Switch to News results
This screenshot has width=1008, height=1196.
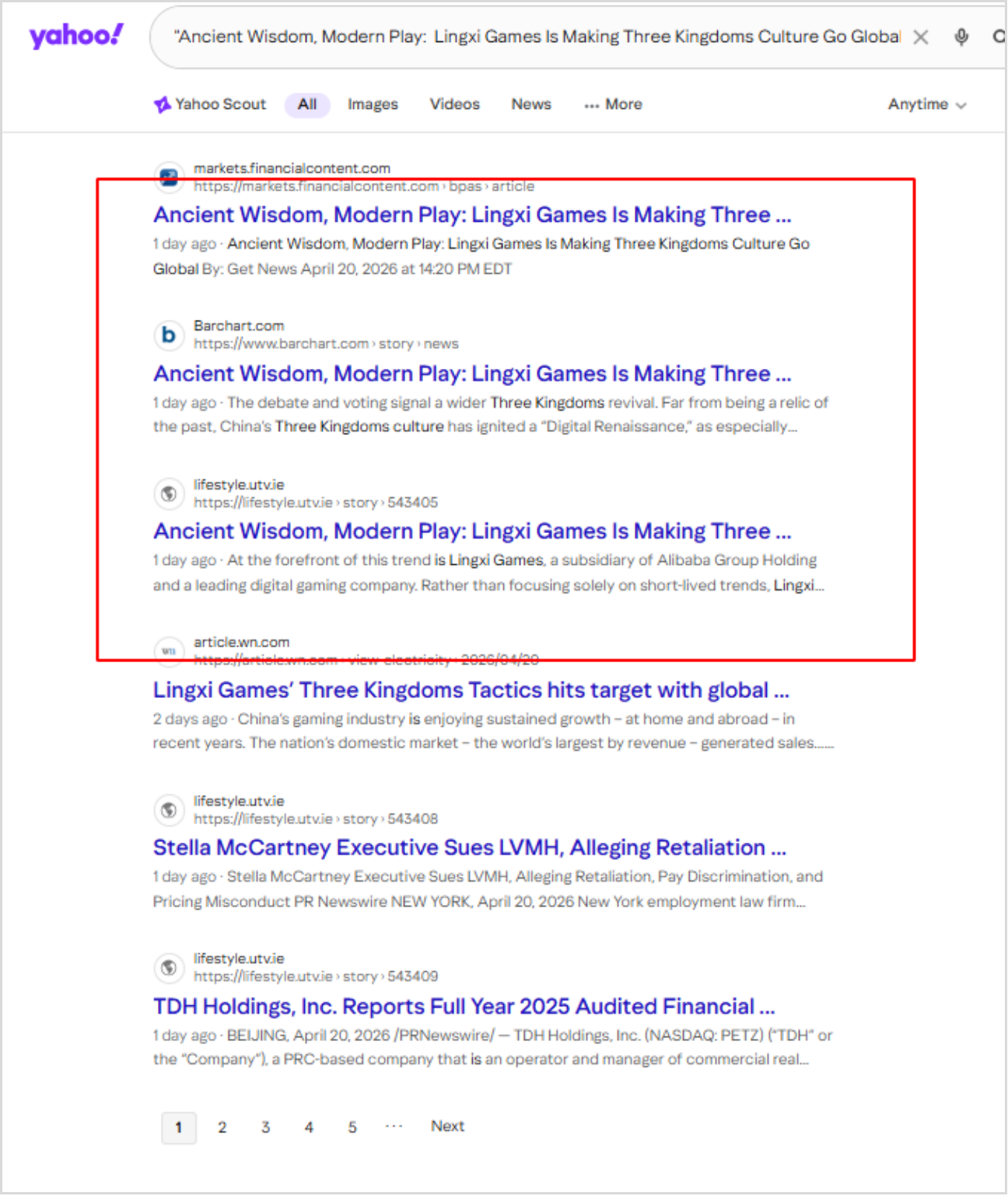click(531, 104)
